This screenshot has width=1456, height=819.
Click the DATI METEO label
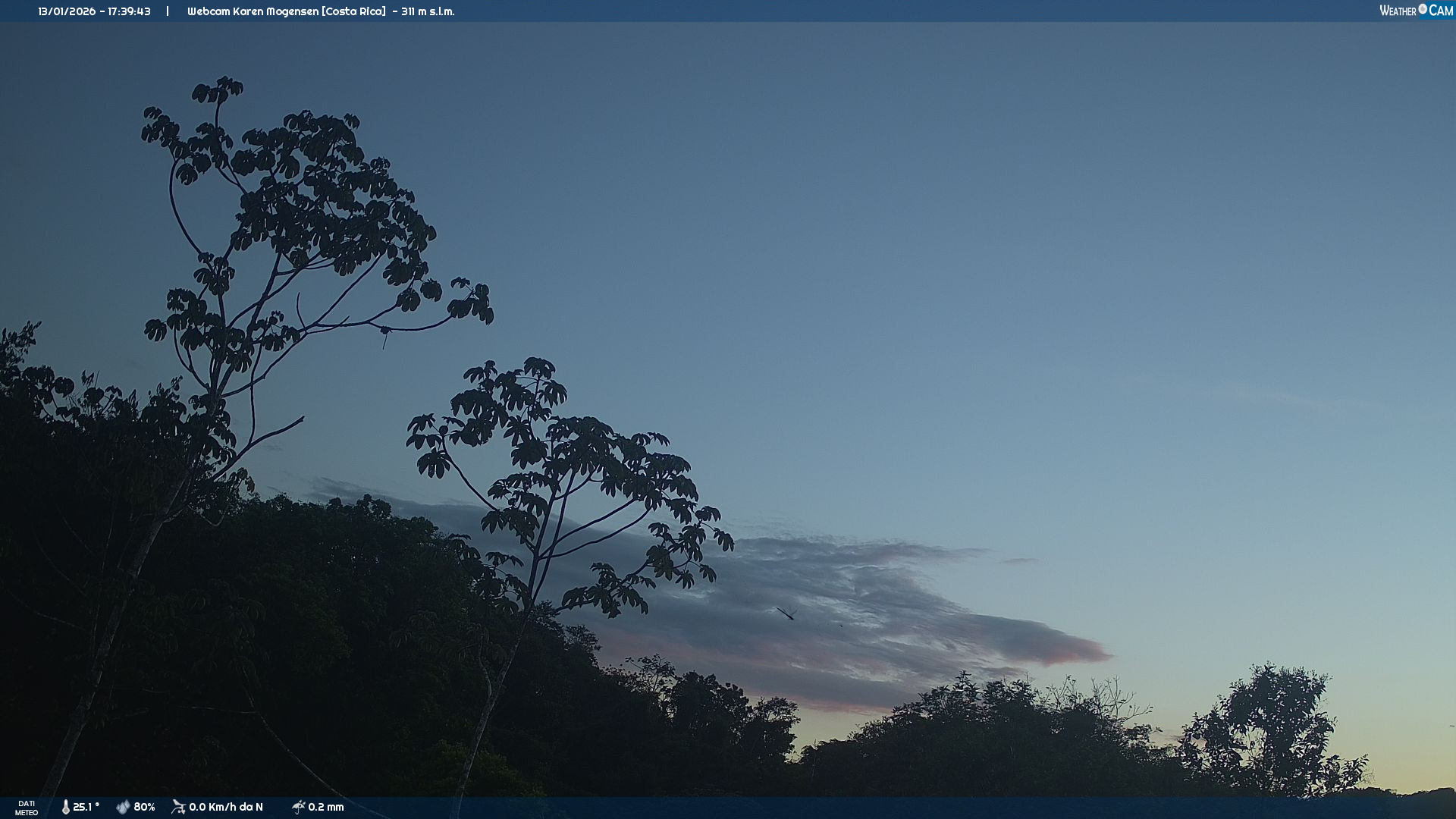tap(27, 808)
